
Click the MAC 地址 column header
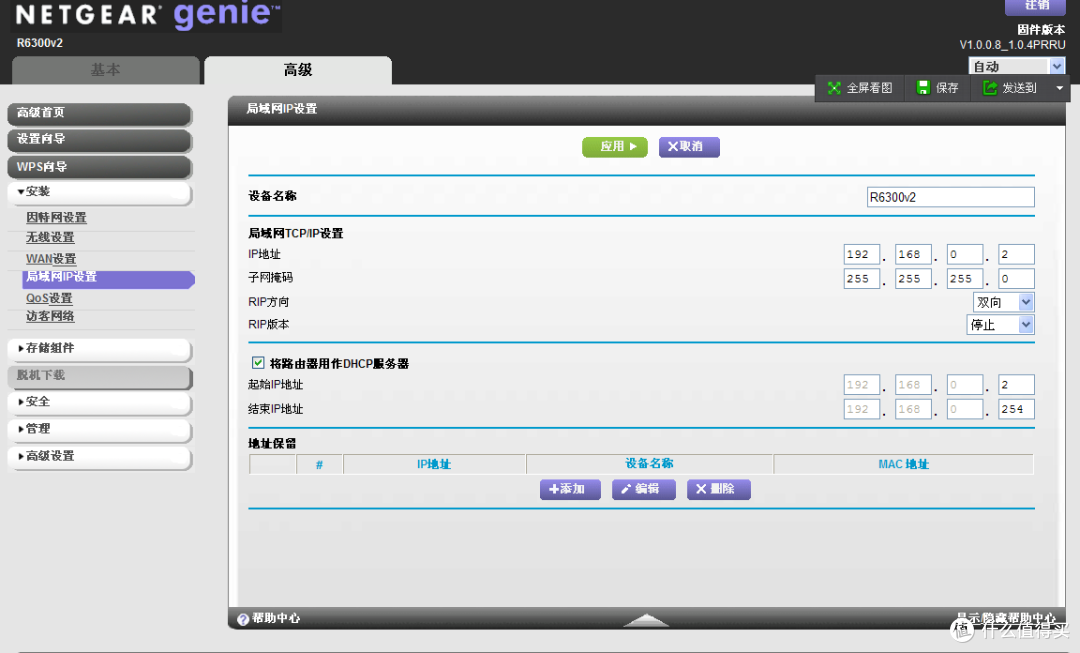(x=904, y=464)
